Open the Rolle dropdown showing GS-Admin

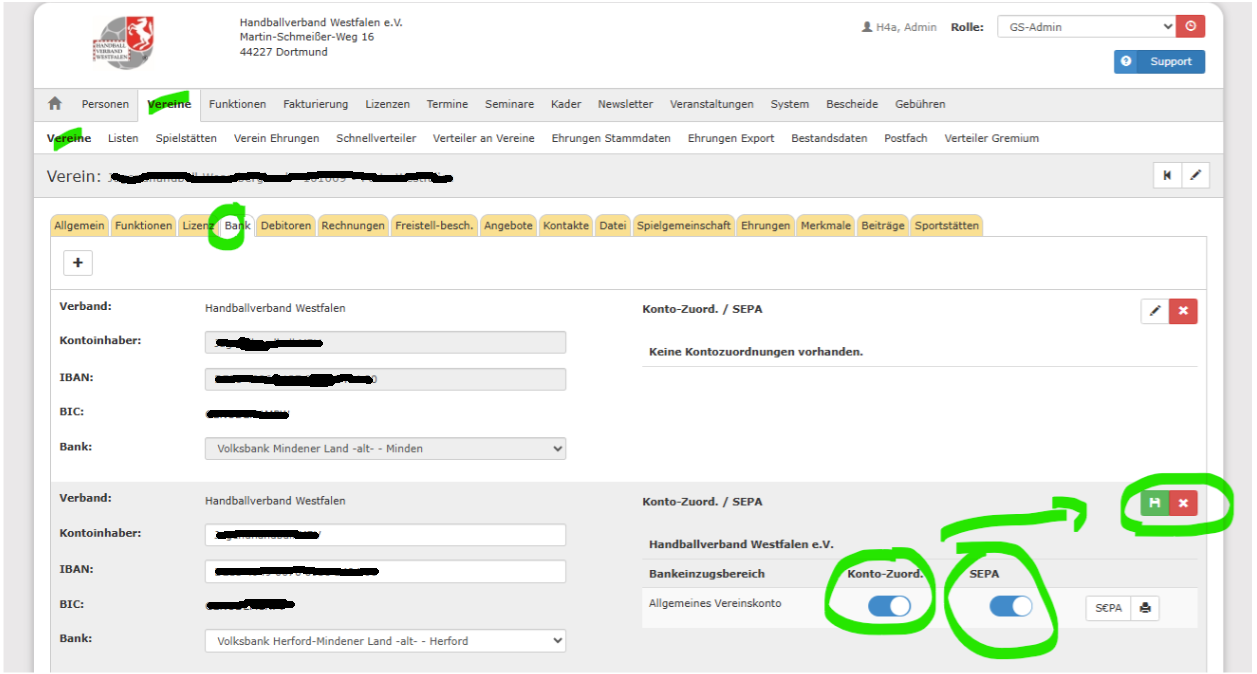1086,27
